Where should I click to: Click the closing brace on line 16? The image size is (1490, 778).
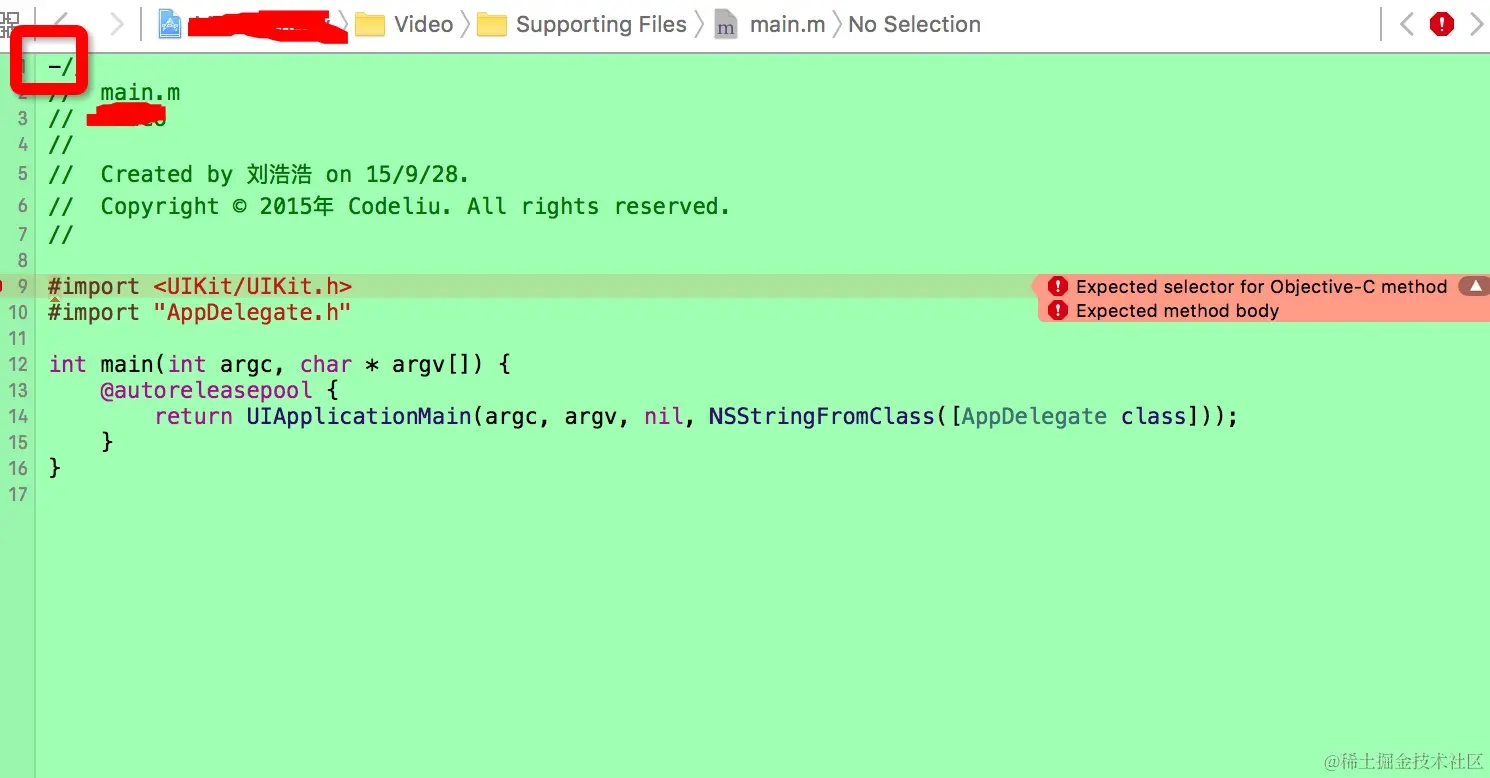point(55,468)
